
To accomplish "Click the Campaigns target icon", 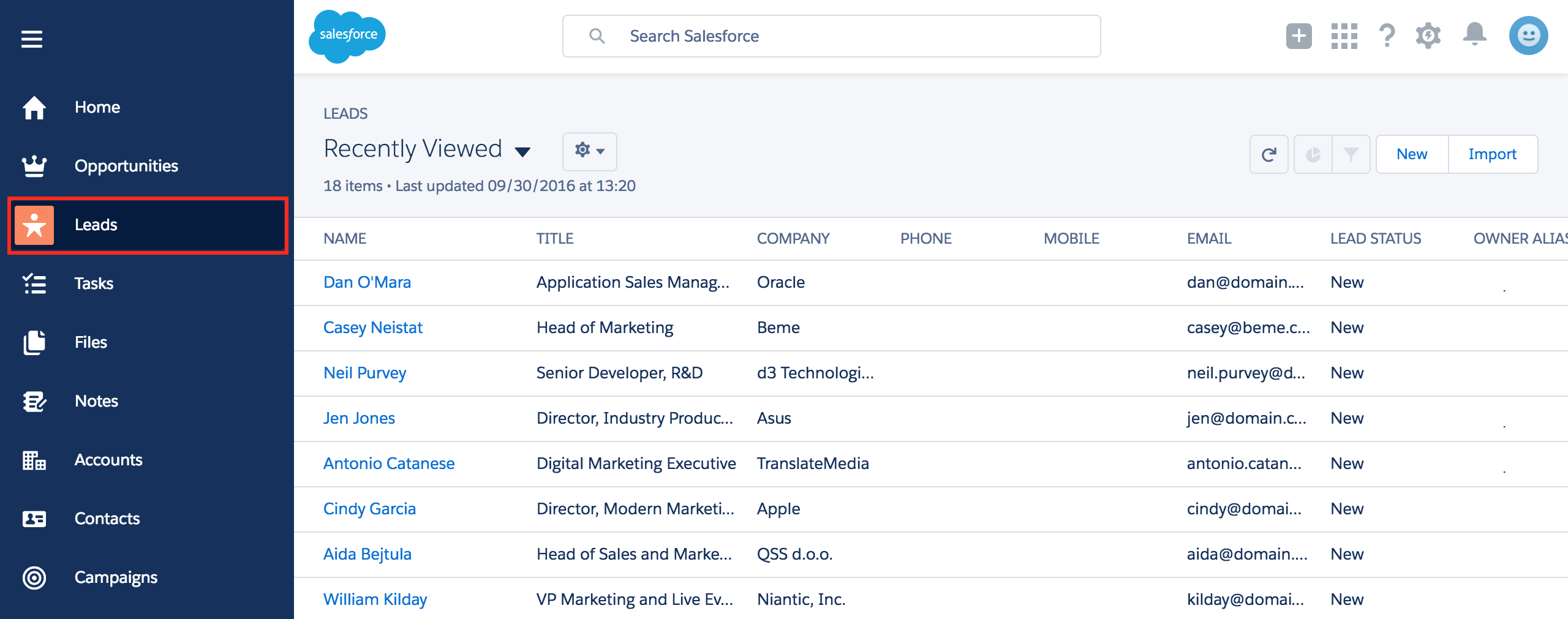I will (x=34, y=577).
